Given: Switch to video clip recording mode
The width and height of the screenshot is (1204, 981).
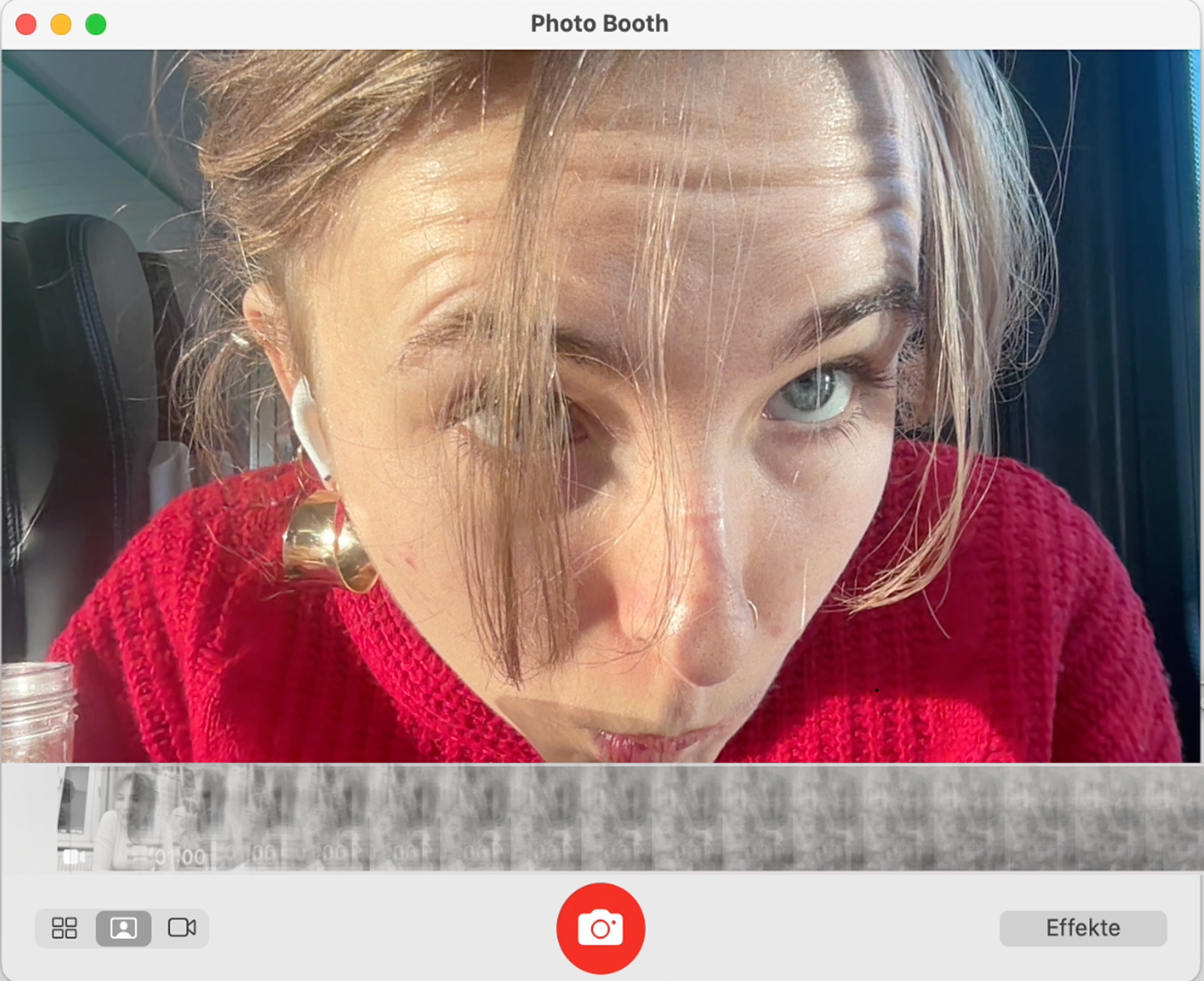Looking at the screenshot, I should point(181,928).
